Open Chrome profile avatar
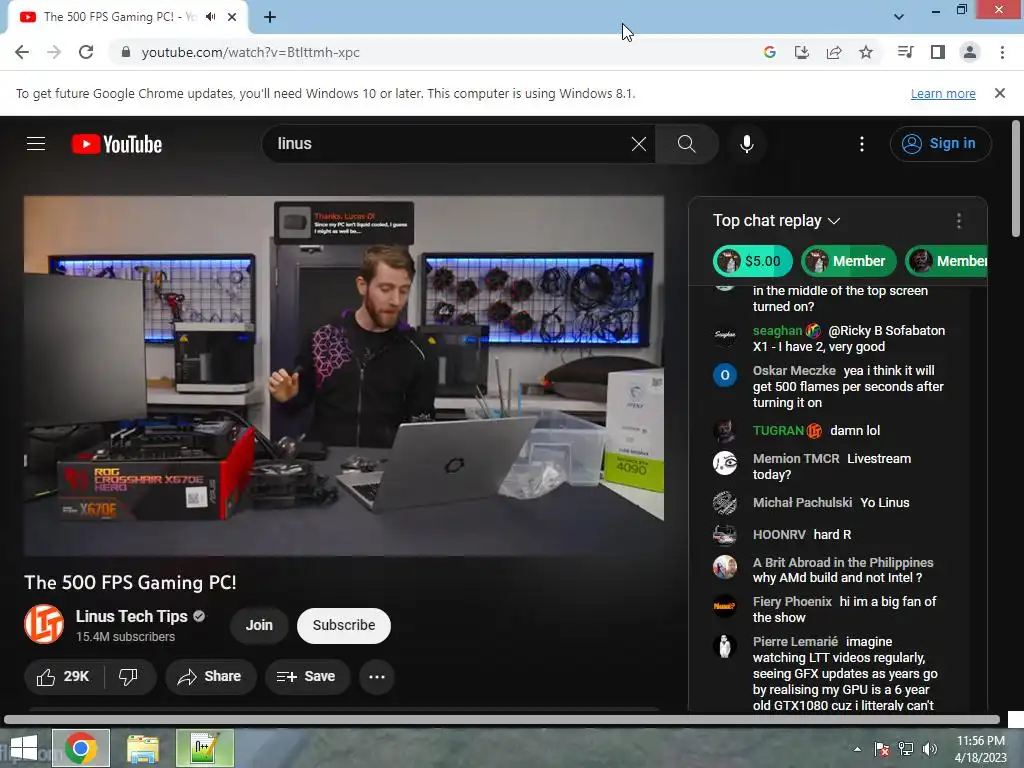The image size is (1024, 768). point(970,52)
